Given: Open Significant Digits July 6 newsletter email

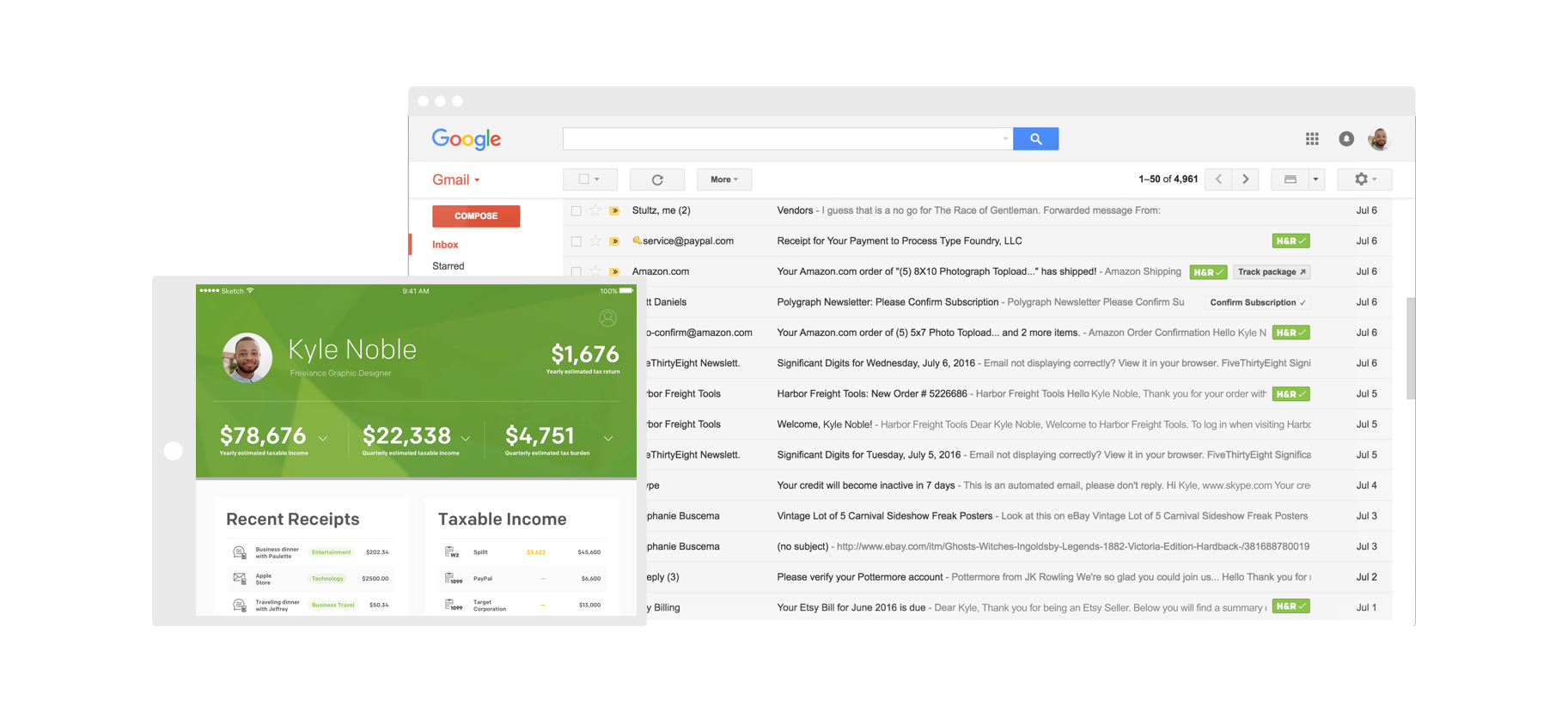Looking at the screenshot, I should pos(1020,363).
